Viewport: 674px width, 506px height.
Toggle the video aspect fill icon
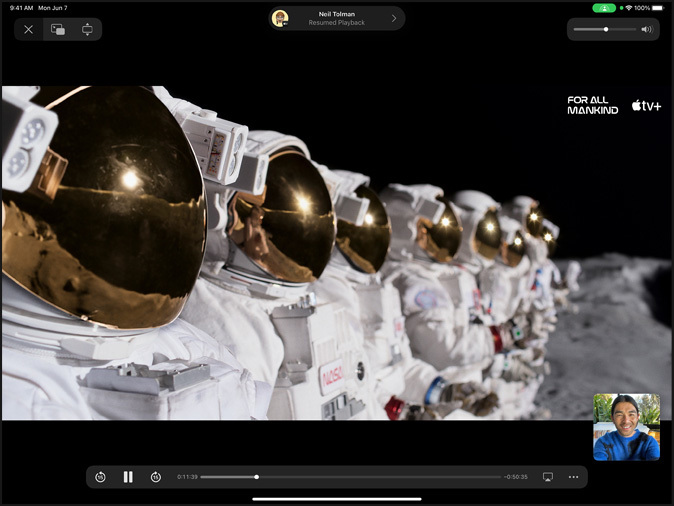click(x=87, y=29)
